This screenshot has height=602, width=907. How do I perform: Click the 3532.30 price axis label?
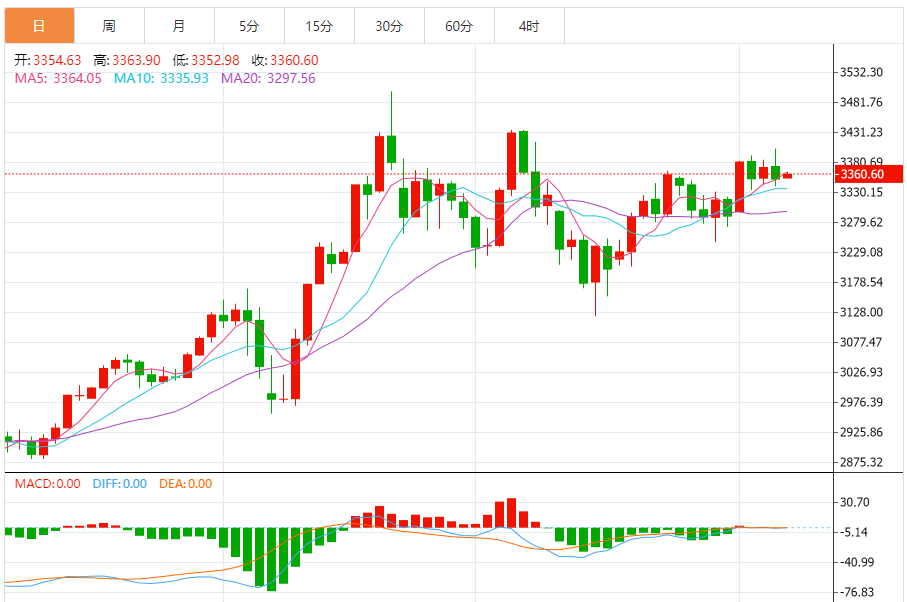[860, 72]
